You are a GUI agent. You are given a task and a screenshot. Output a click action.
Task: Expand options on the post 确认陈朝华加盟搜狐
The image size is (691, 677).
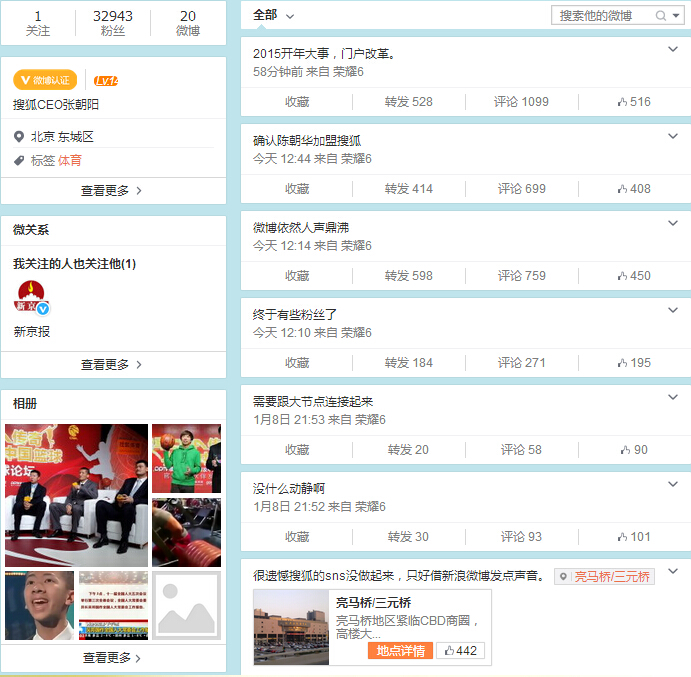coord(672,136)
